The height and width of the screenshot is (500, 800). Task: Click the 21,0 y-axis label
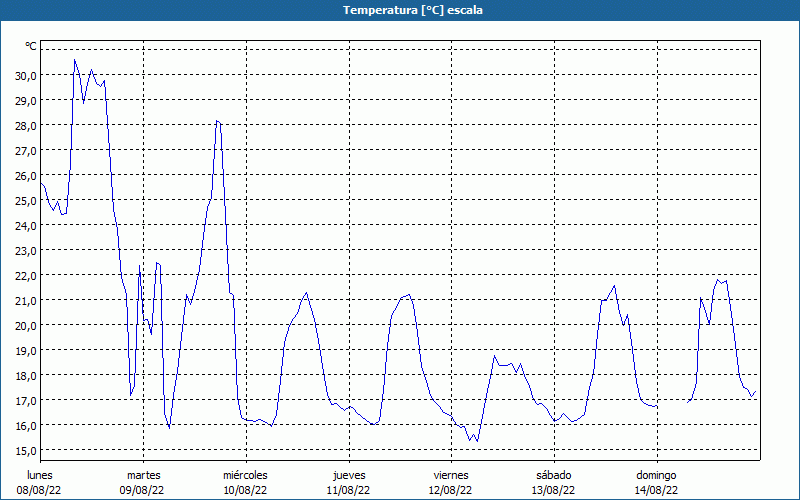[x=26, y=301]
